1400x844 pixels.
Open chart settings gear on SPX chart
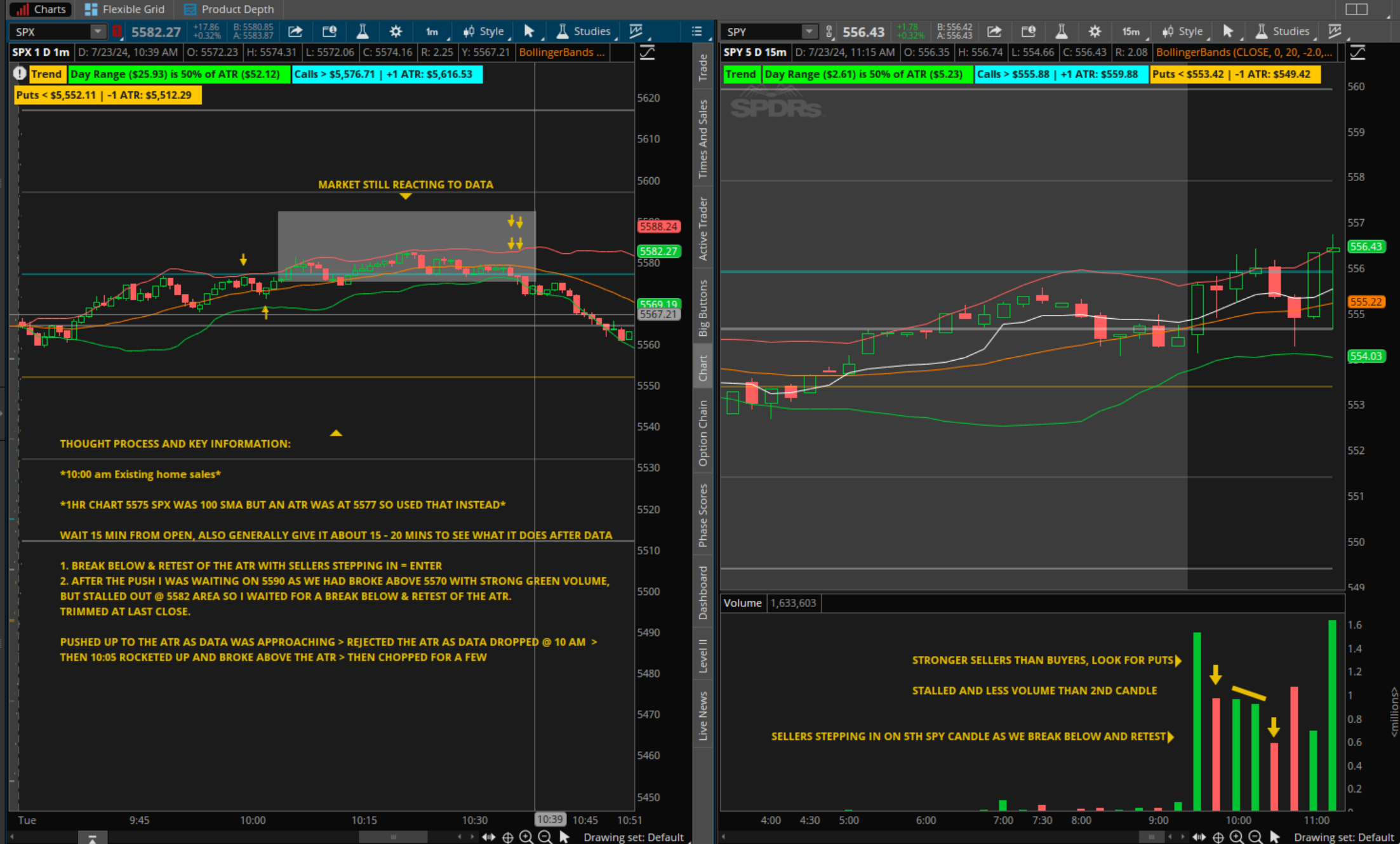pos(396,32)
